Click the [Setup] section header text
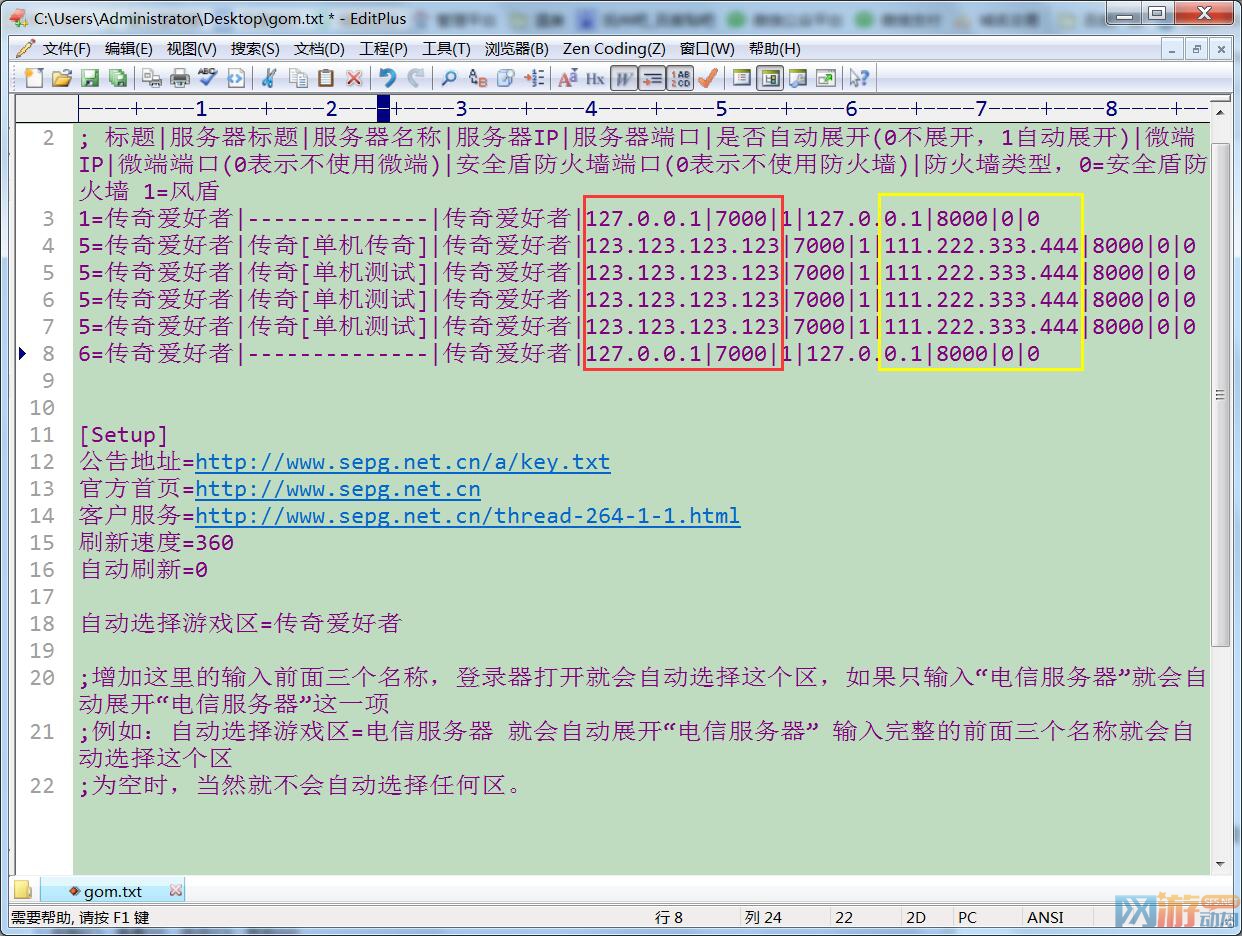This screenshot has width=1242, height=936. (x=124, y=435)
